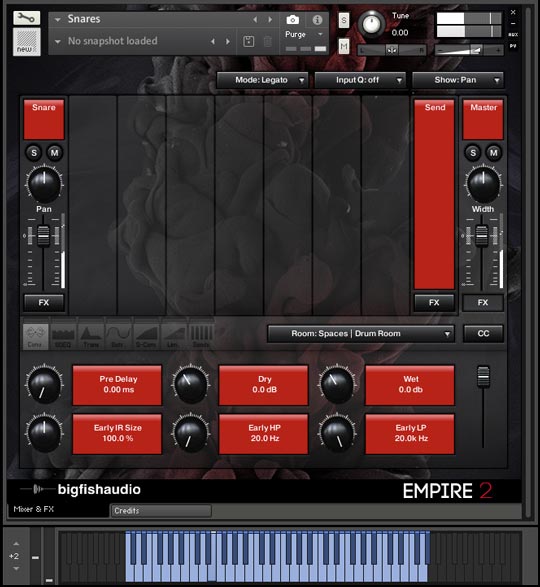Viewport: 540px width, 587px height.
Task: Select the red Master channel label
Action: pyautogui.click(x=483, y=119)
